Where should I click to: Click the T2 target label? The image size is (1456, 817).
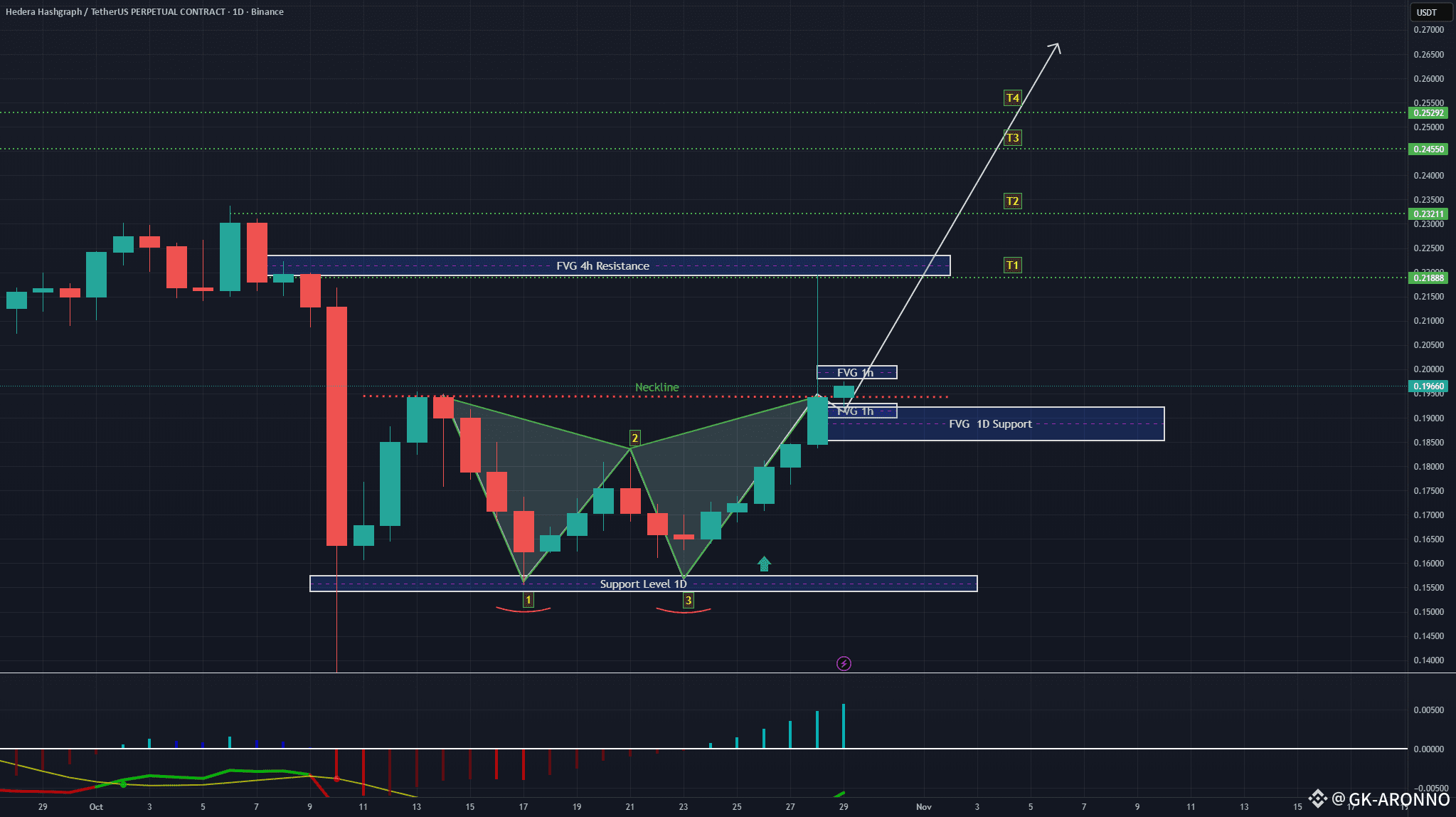[x=1012, y=201]
